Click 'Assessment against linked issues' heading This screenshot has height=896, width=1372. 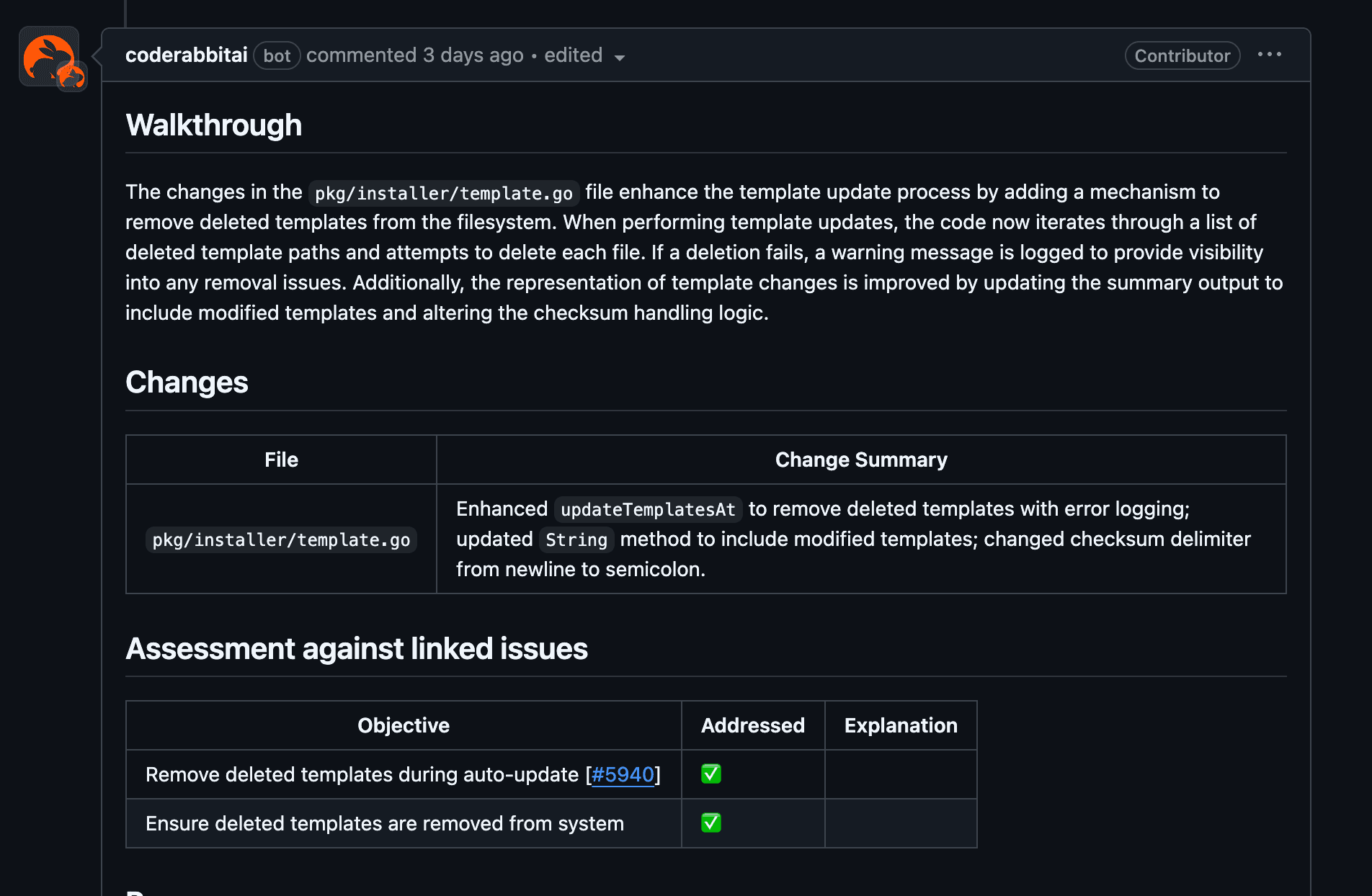coord(356,649)
